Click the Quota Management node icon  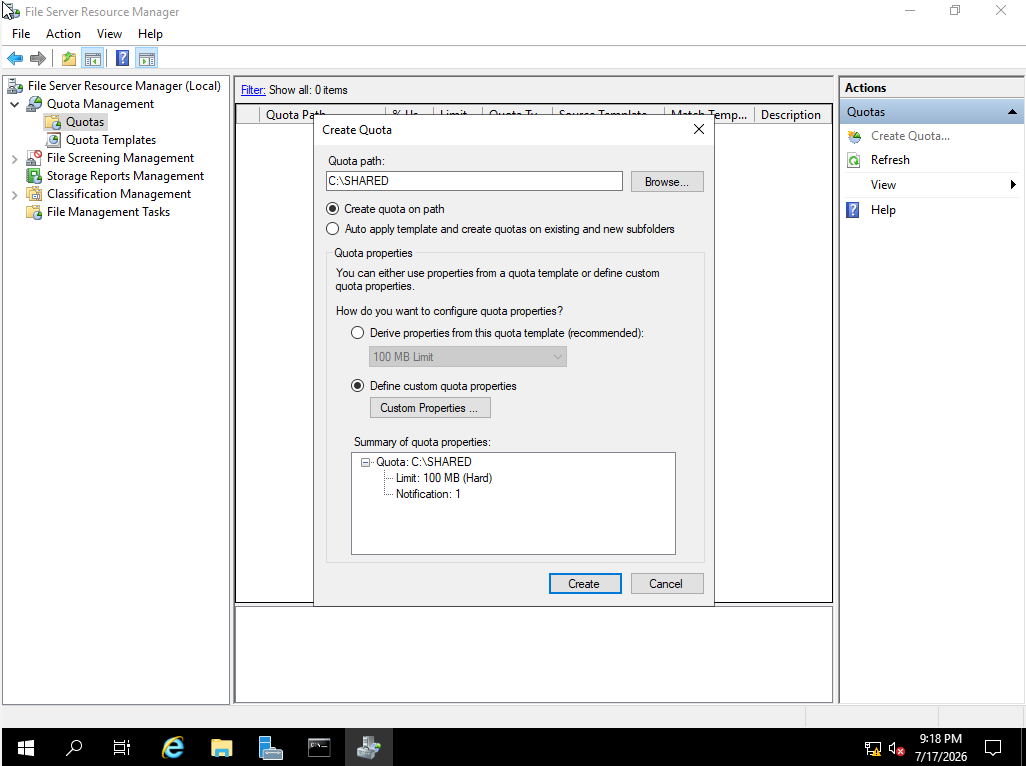(34, 104)
